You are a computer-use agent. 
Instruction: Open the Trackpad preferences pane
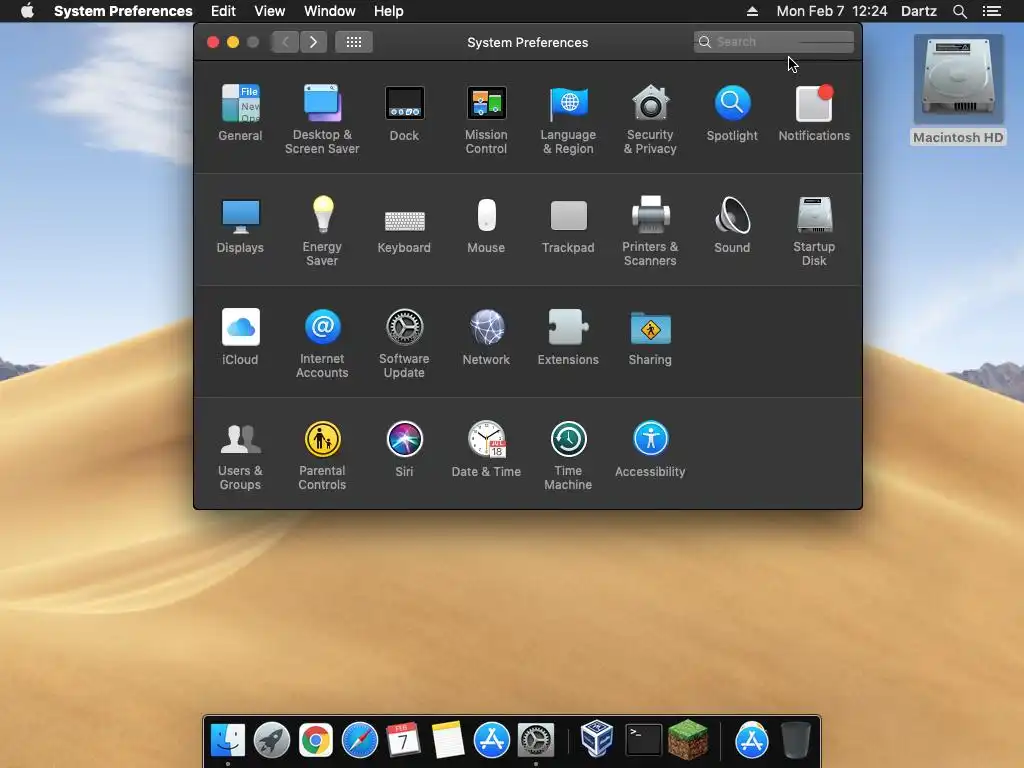click(x=568, y=225)
